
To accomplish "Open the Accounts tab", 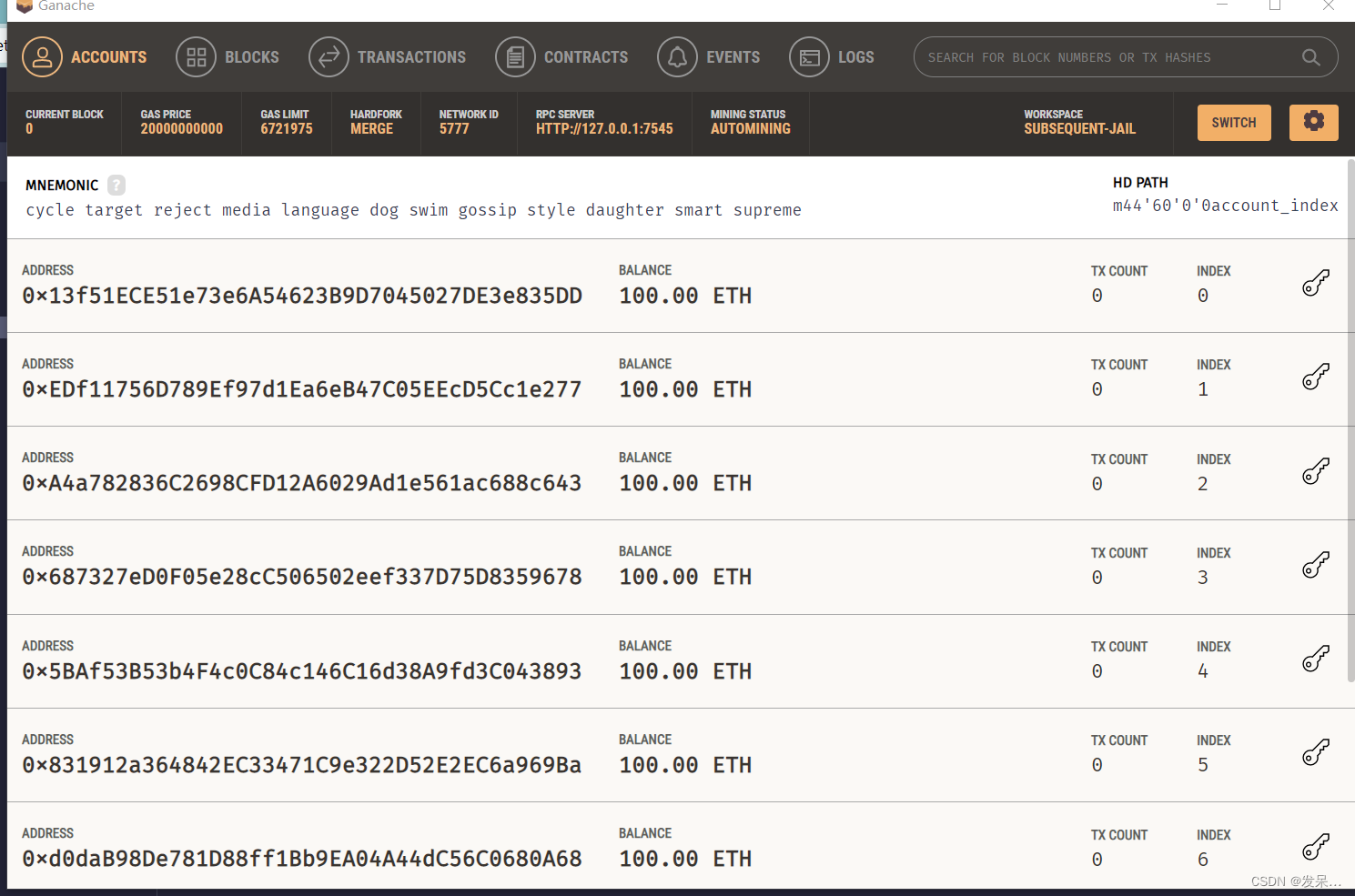I will [85, 57].
